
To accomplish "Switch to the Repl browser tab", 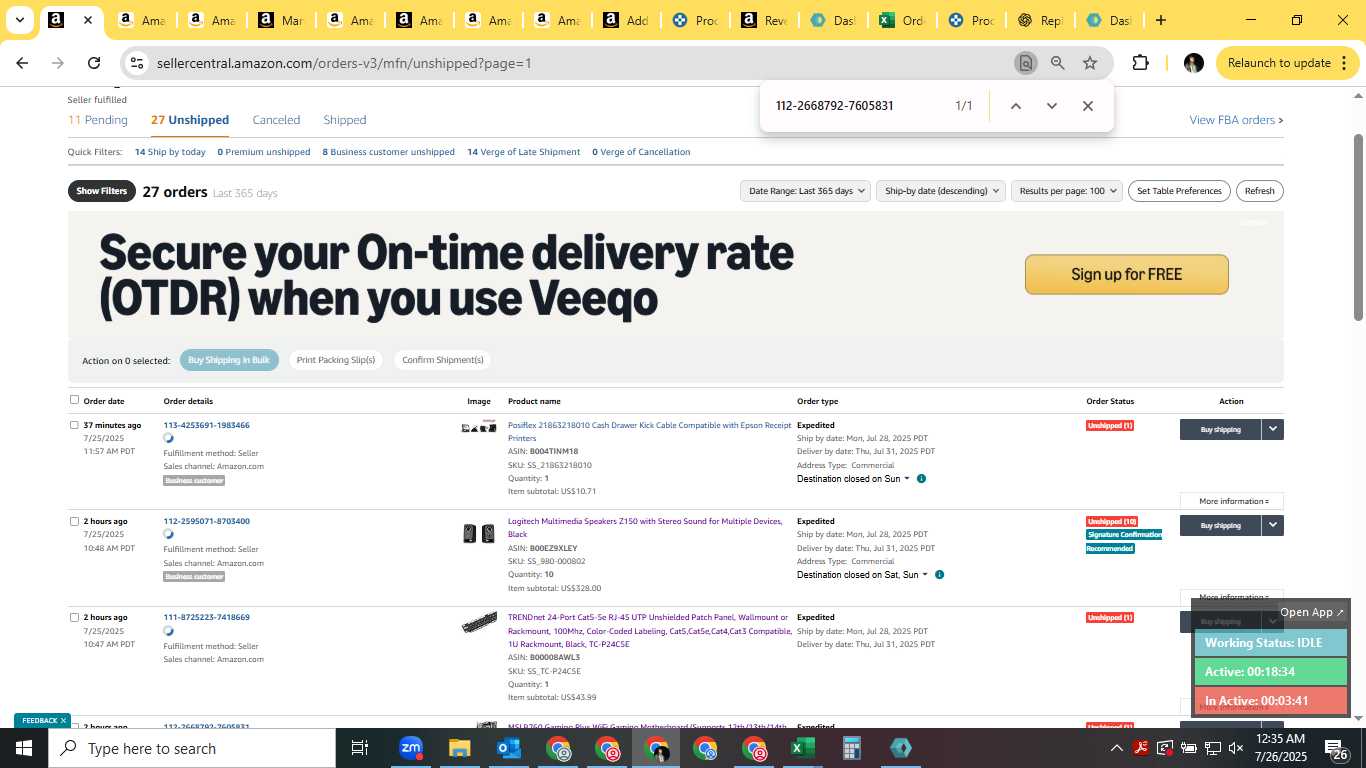I will pyautogui.click(x=1038, y=20).
